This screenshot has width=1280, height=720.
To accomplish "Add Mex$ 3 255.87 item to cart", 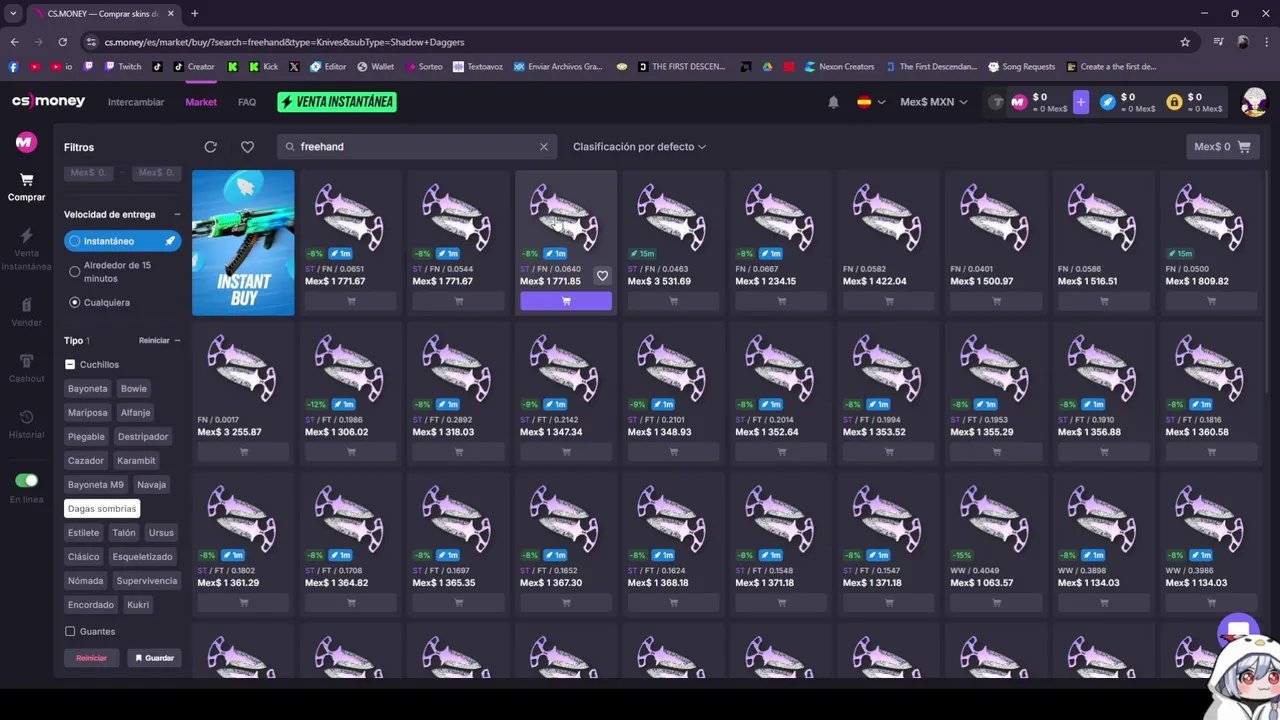I will pyautogui.click(x=243, y=452).
